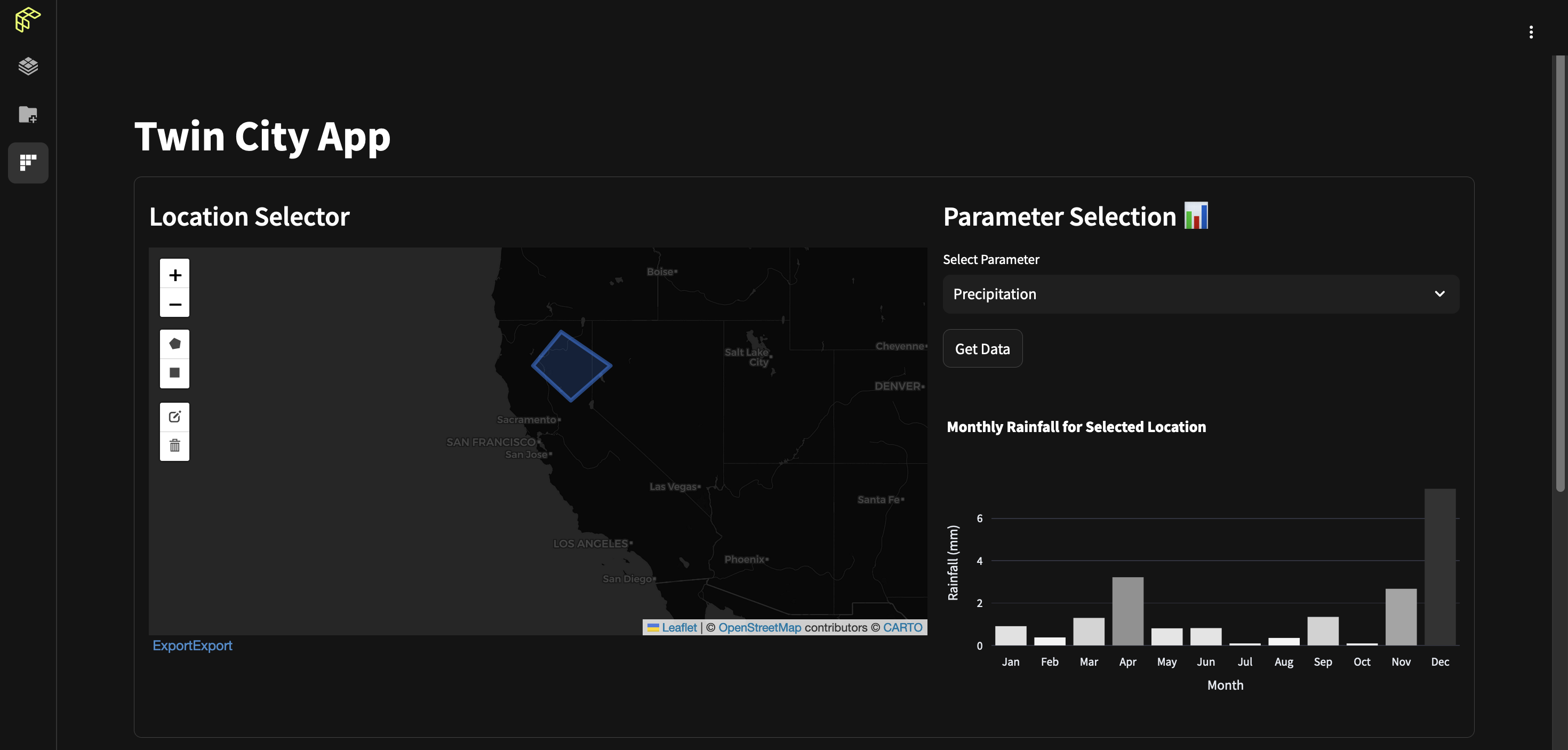The image size is (1568, 750).
Task: Select the draw polygon tool
Action: [x=175, y=344]
